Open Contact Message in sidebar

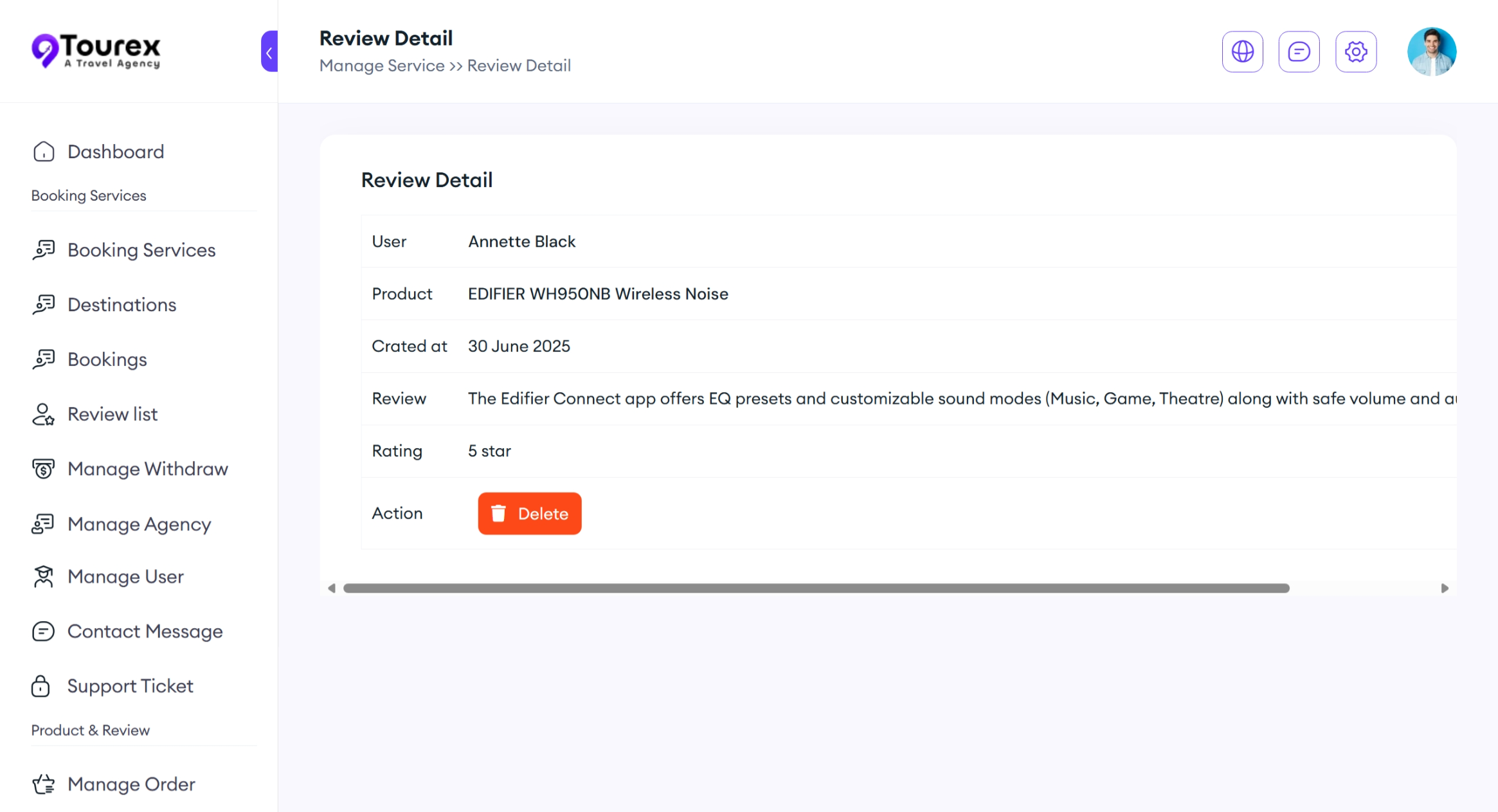pyautogui.click(x=145, y=631)
